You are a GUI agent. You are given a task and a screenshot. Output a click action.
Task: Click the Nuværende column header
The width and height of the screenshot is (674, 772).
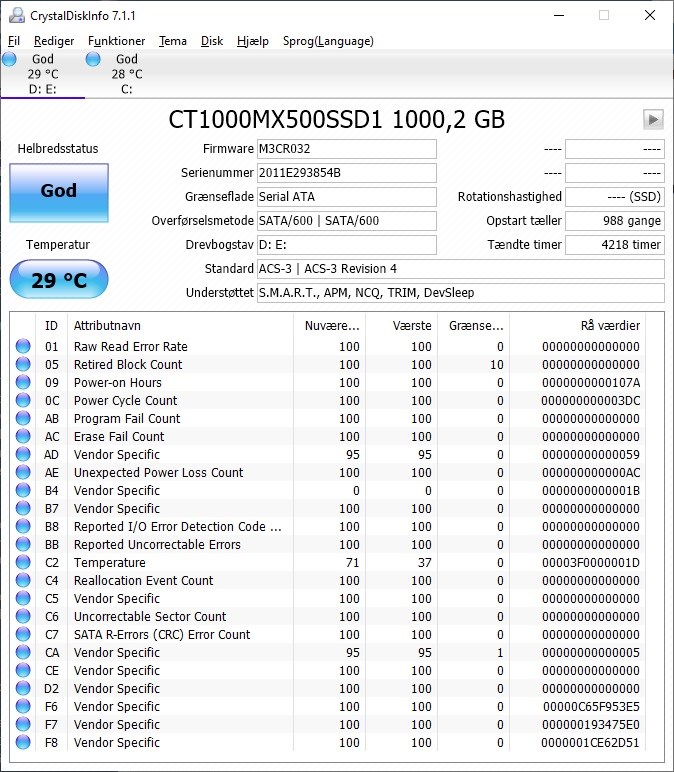[329, 325]
